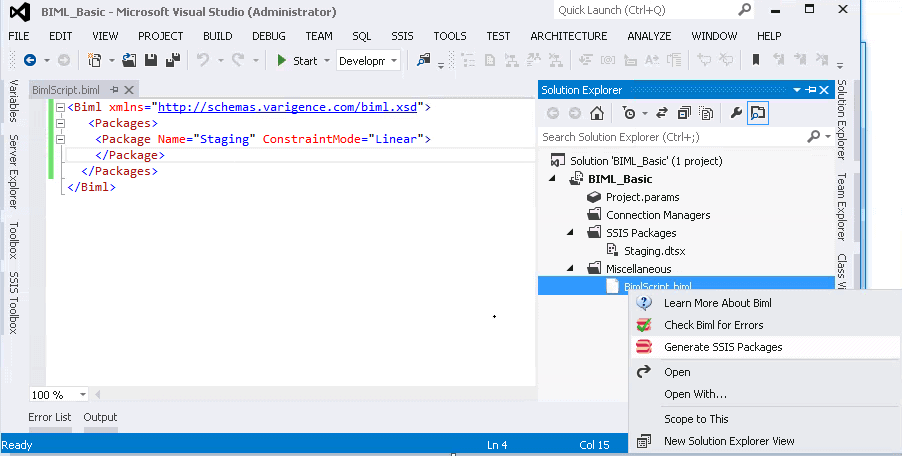
Task: Open the SSIS Toolbox side tab
Action: point(14,302)
